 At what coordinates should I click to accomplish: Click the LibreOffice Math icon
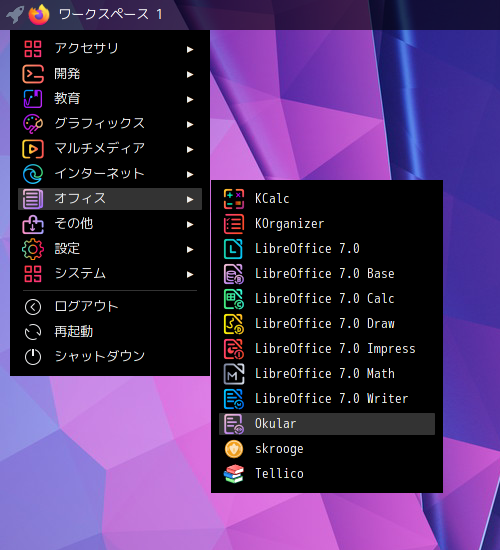click(x=234, y=374)
